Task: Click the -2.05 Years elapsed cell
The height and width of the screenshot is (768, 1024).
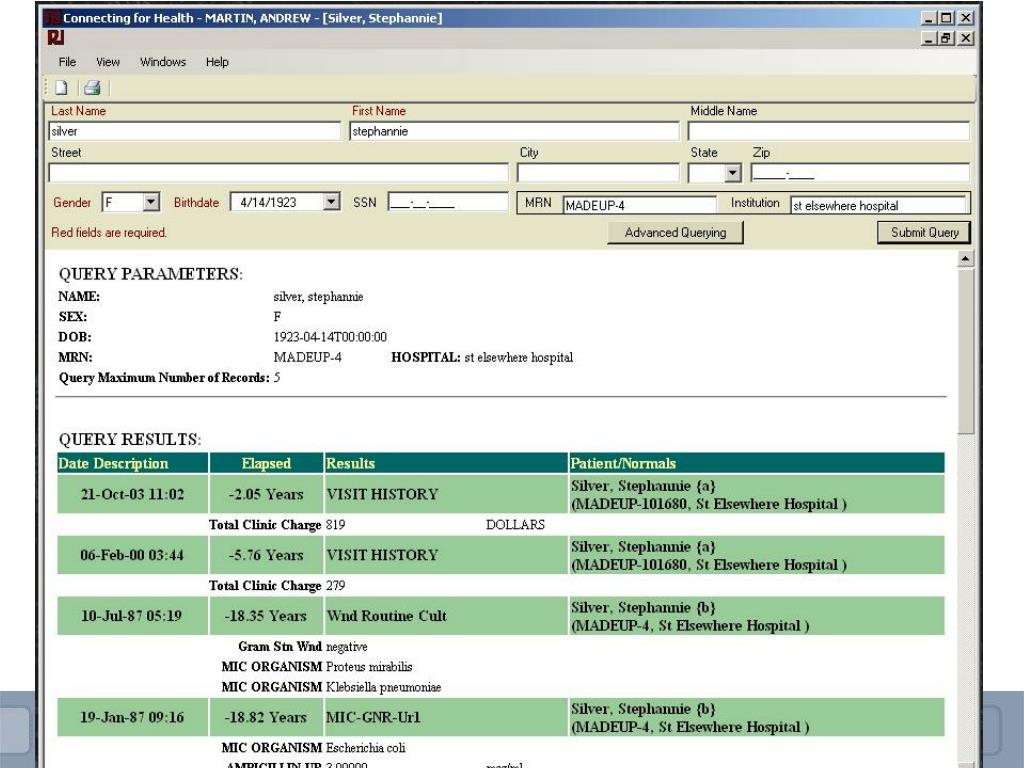Action: [266, 494]
